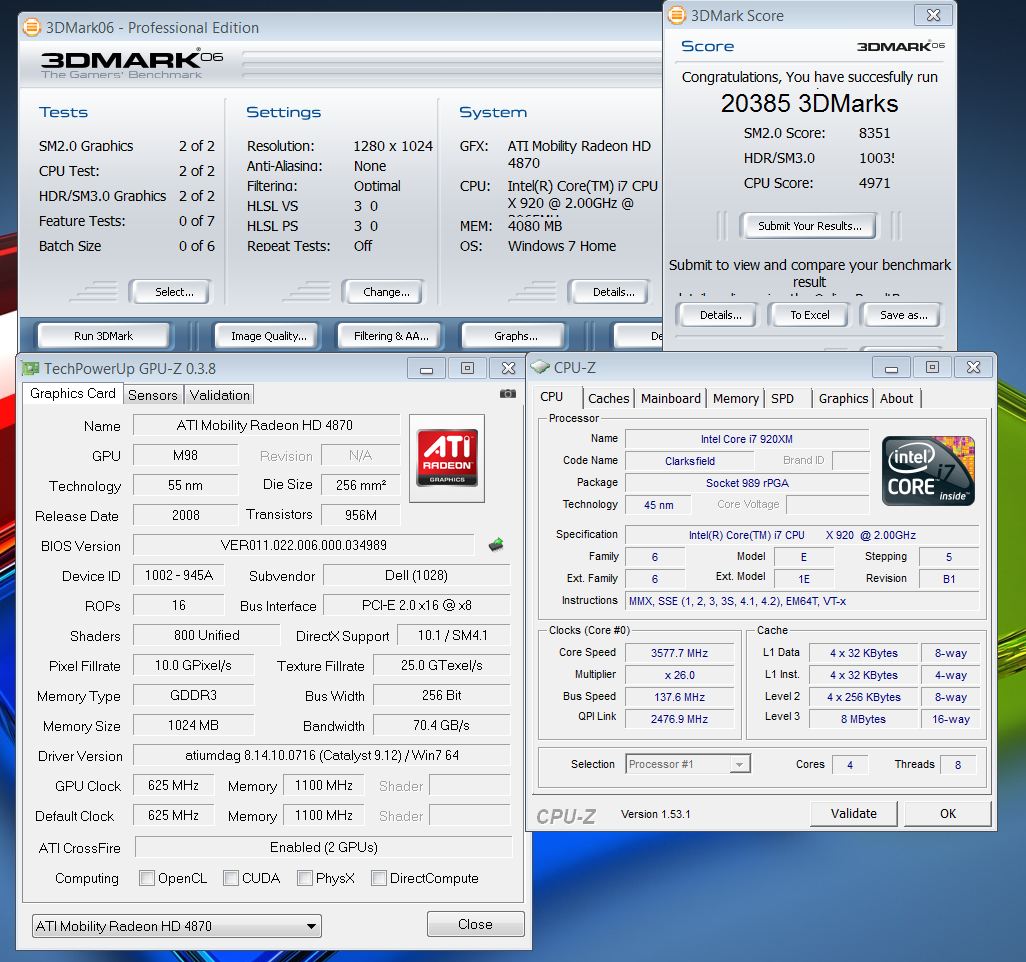Maximize the CPU-Z window
This screenshot has width=1026, height=962.
932,368
